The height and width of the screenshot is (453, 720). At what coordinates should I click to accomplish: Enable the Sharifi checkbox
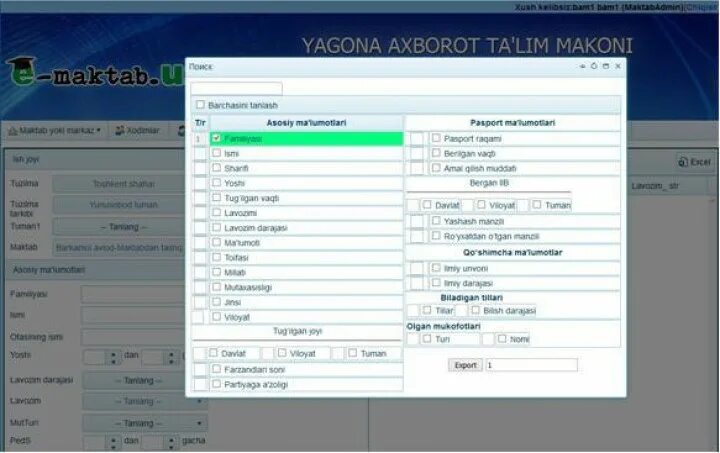tap(216, 168)
